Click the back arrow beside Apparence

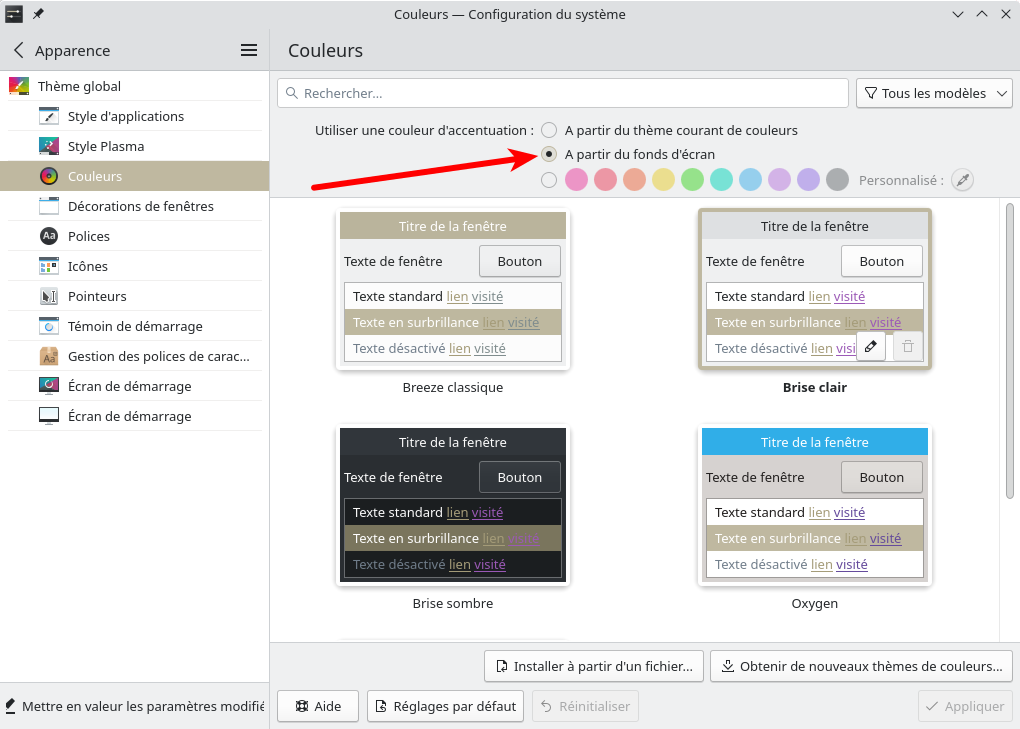point(18,50)
